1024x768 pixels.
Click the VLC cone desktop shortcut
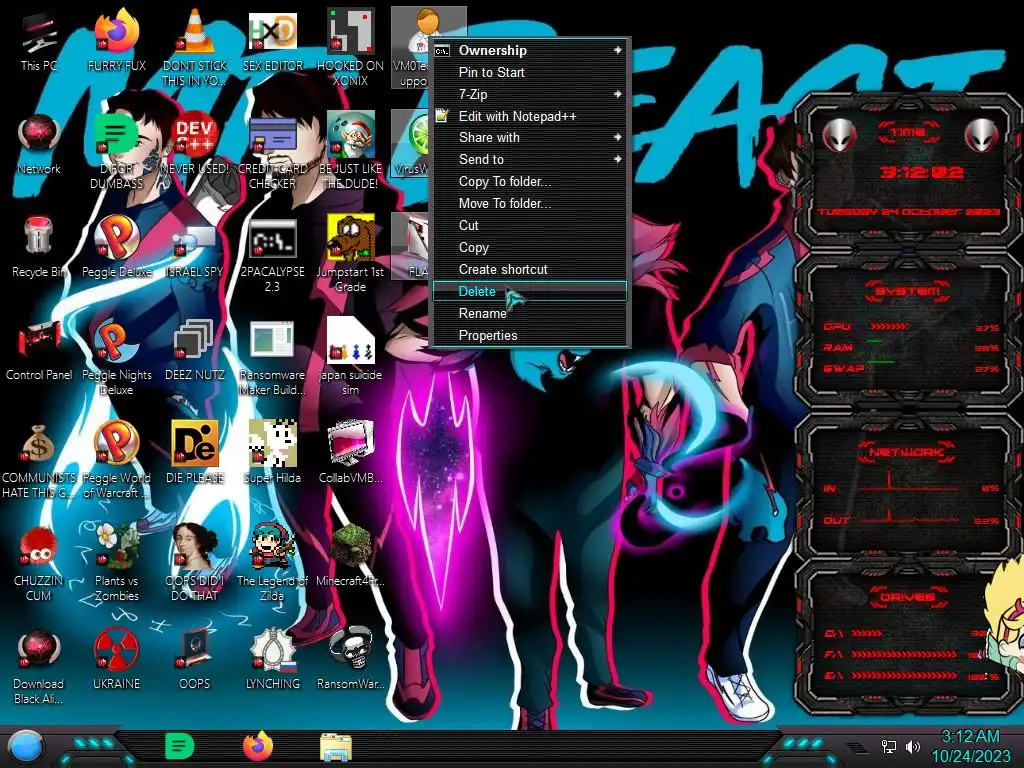click(x=194, y=48)
